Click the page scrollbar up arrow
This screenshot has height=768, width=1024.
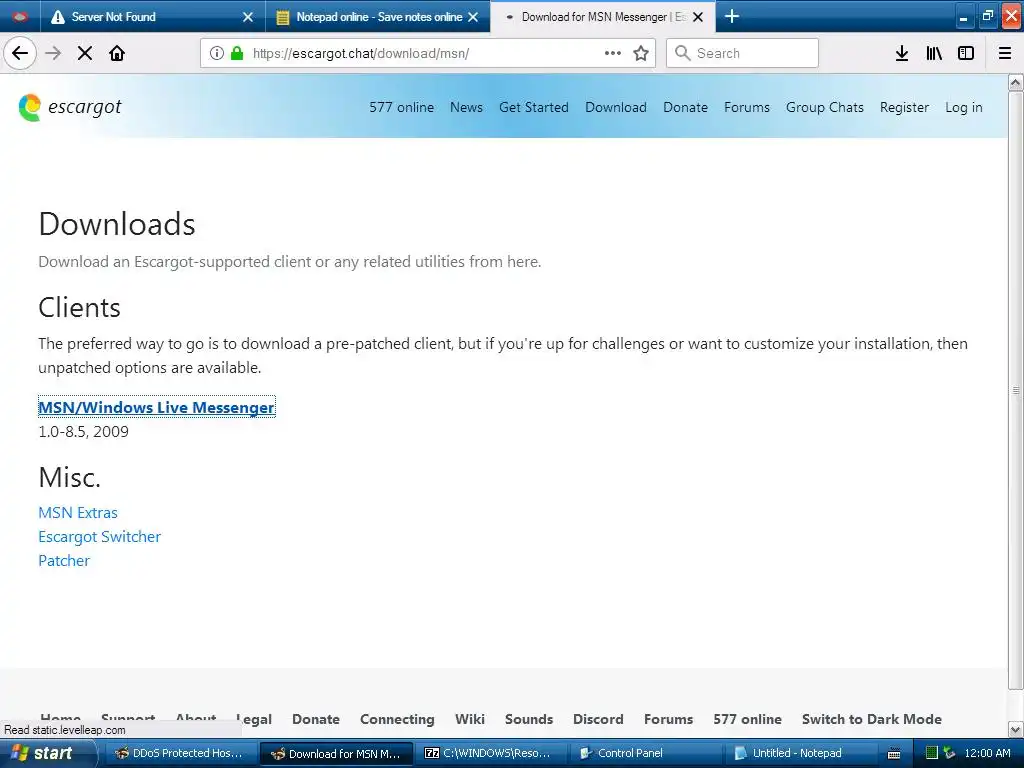click(1016, 82)
